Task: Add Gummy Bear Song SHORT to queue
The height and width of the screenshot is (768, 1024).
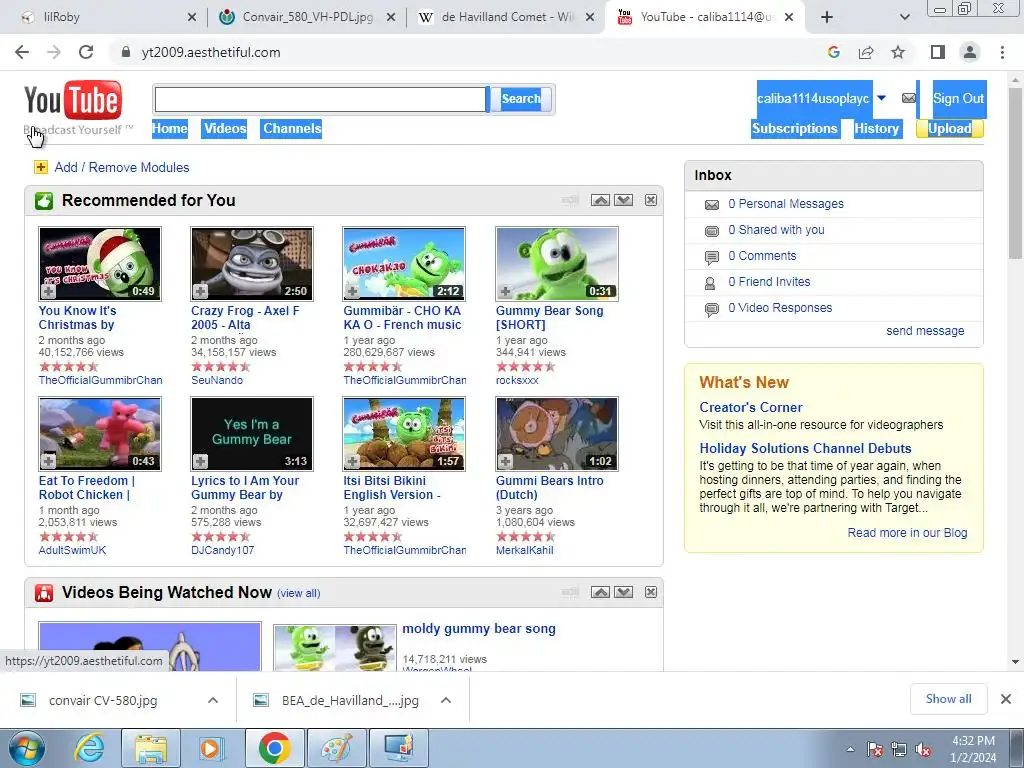Action: tap(505, 291)
